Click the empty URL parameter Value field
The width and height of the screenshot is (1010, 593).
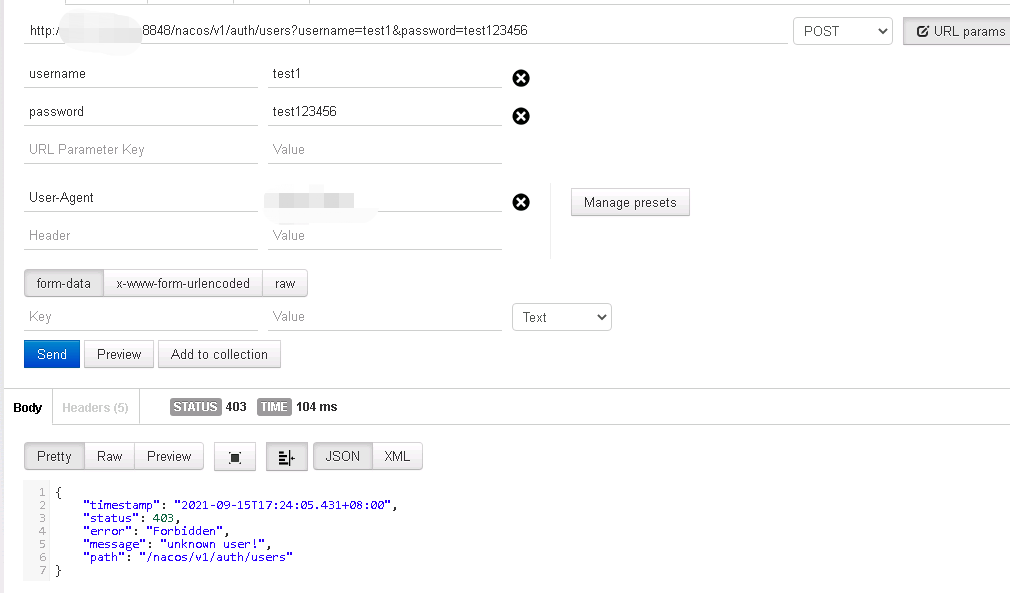(x=385, y=150)
